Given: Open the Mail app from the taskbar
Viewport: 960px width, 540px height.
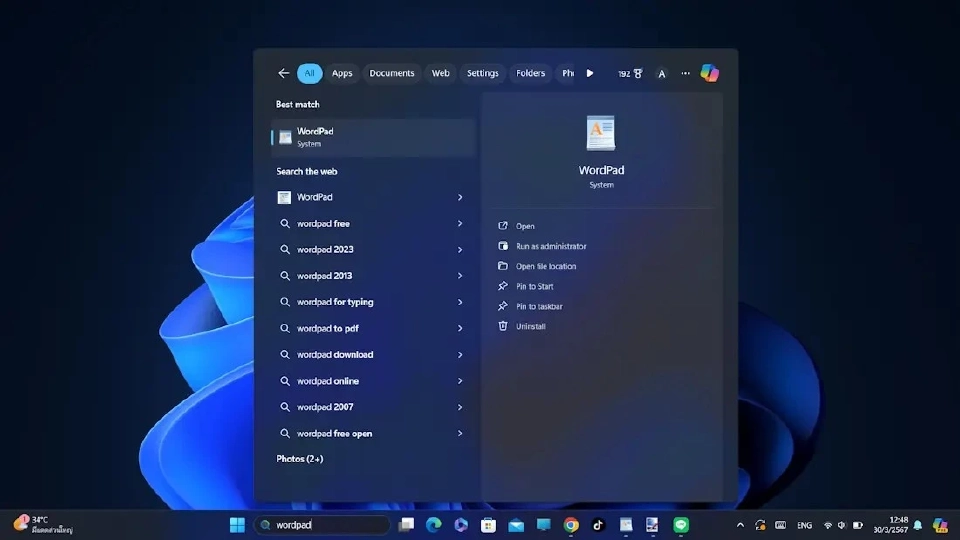Looking at the screenshot, I should point(516,525).
